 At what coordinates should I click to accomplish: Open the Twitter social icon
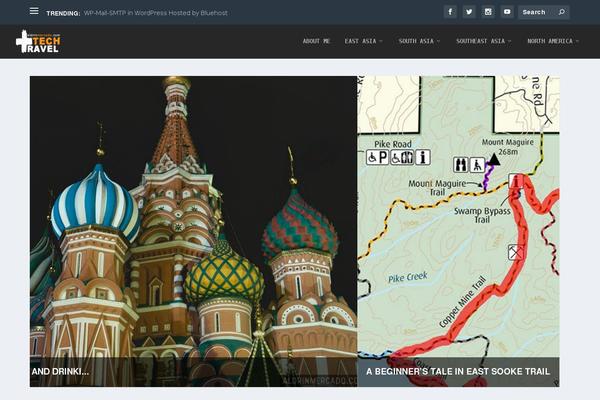pos(469,12)
